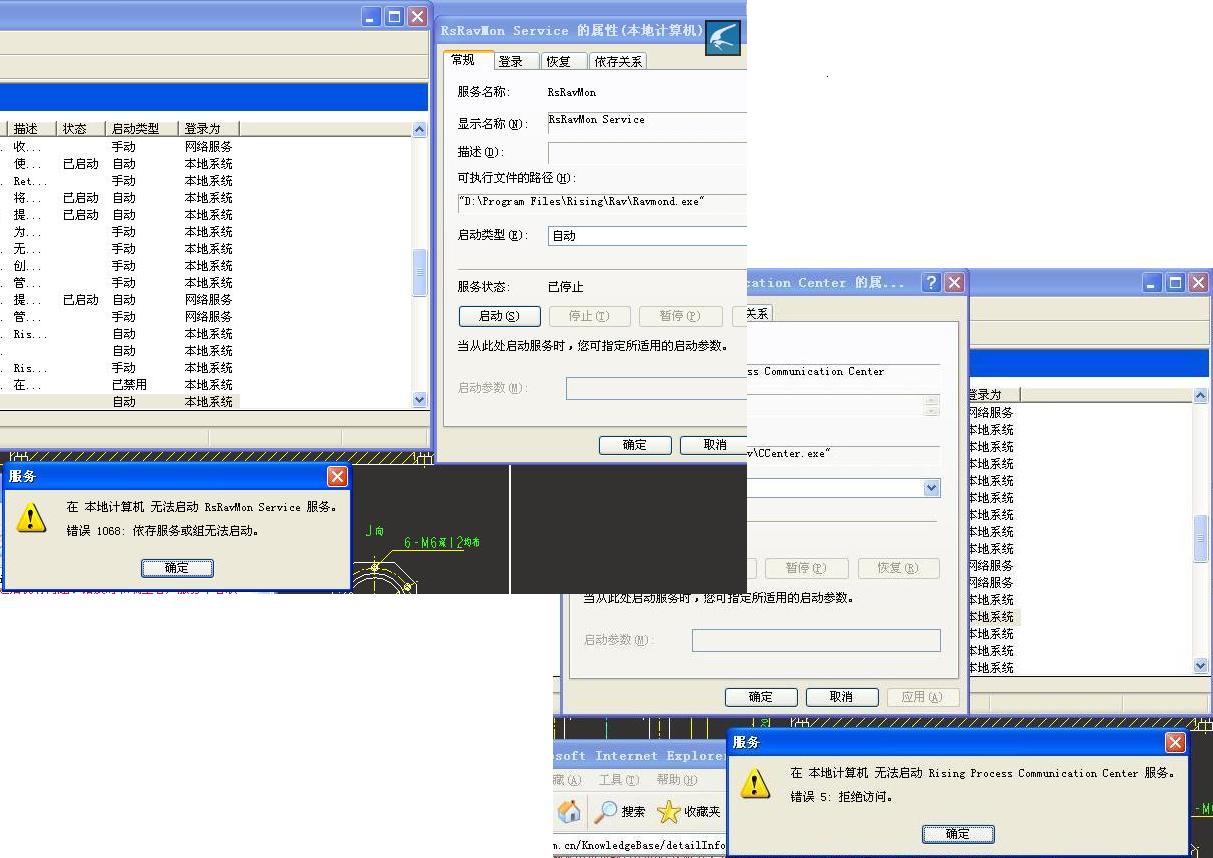Viewport: 1213px width, 858px height.
Task: Click the down arrow of right services list scrollbar
Action: 1201,665
